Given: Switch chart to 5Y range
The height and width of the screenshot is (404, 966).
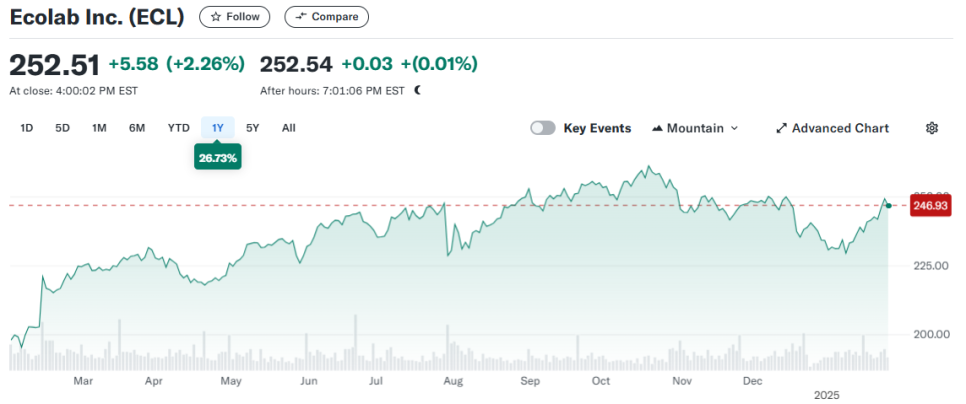Looking at the screenshot, I should (253, 128).
